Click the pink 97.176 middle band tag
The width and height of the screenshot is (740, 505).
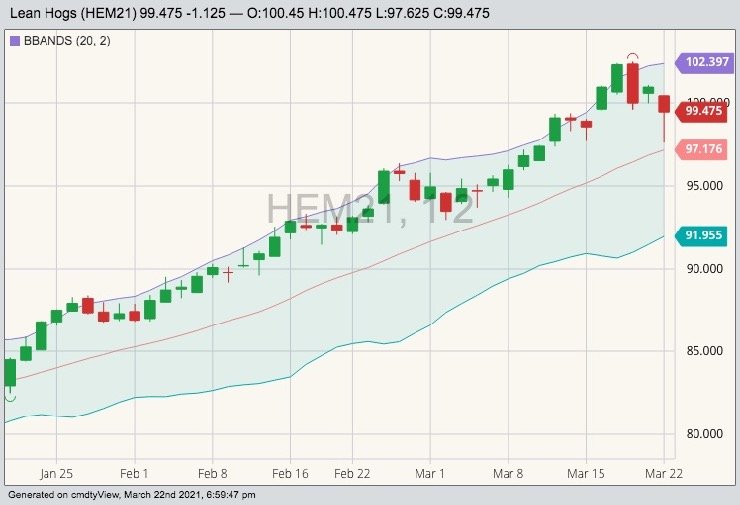[x=705, y=149]
